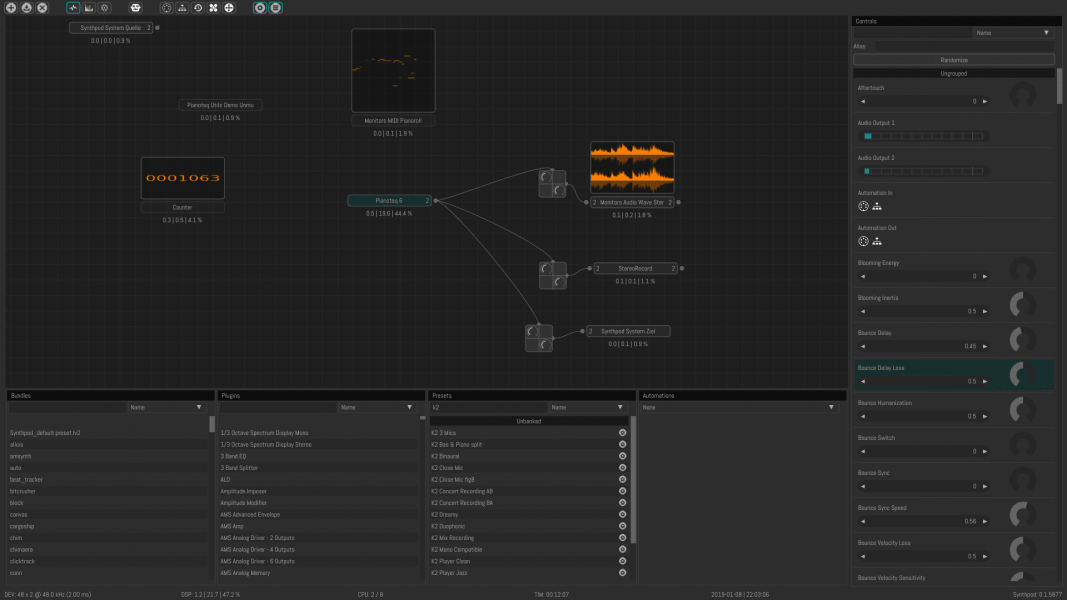Click the save/download toolbar icon

click(27, 7)
